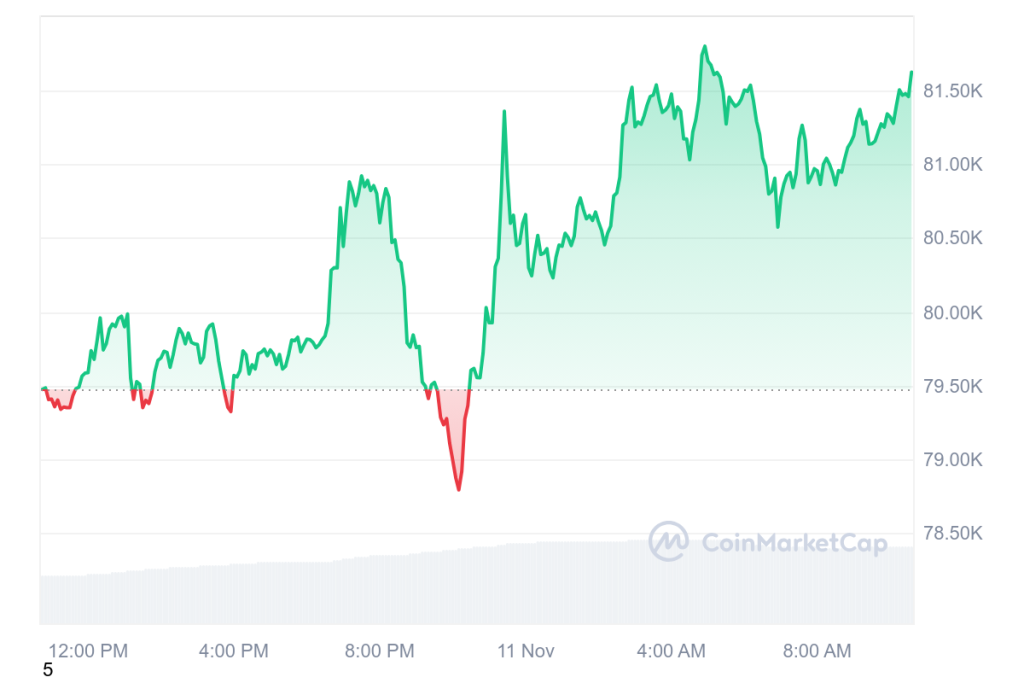1024x683 pixels.
Task: Click the number 5 below the chart
Action: [47, 670]
